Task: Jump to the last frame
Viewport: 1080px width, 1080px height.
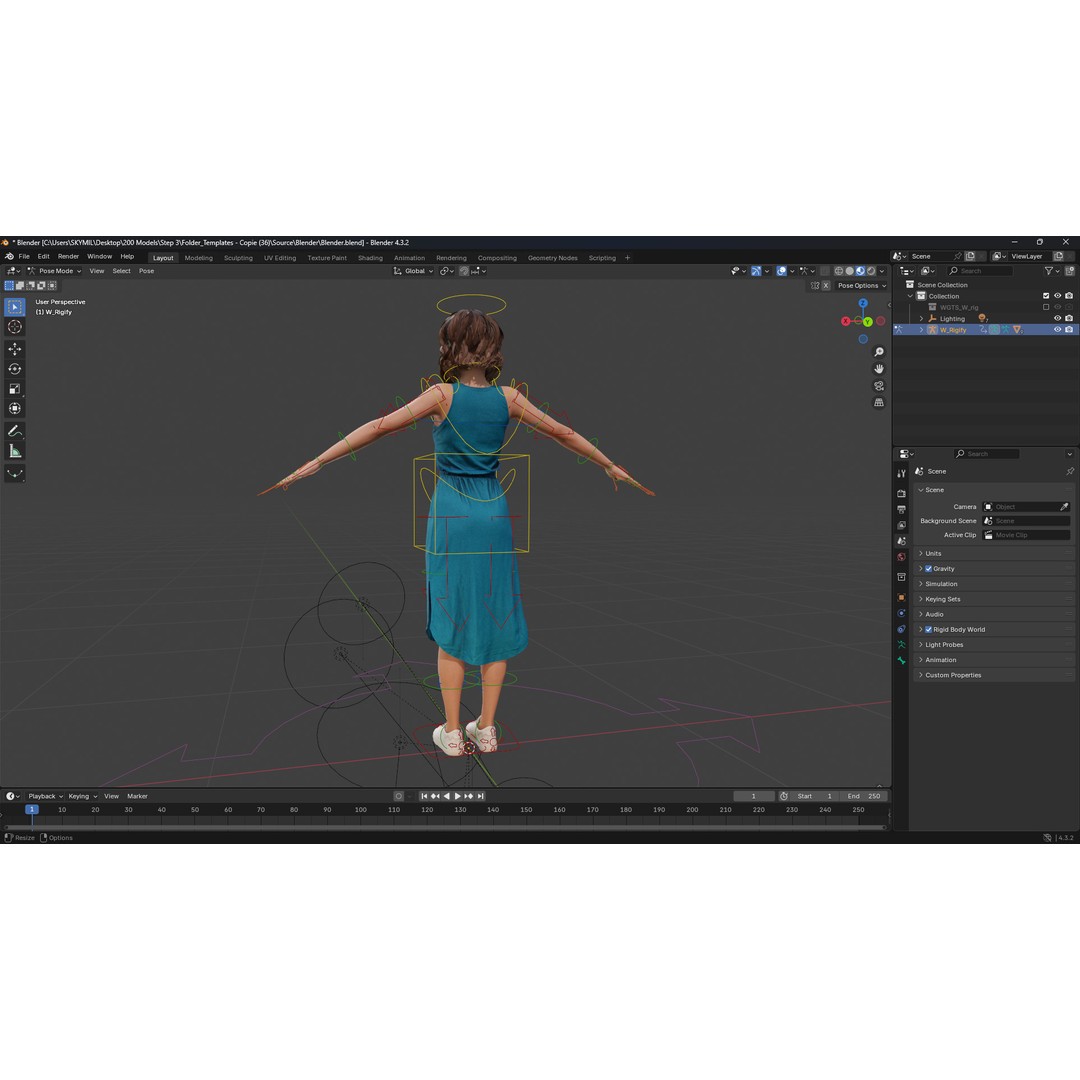Action: [x=481, y=796]
